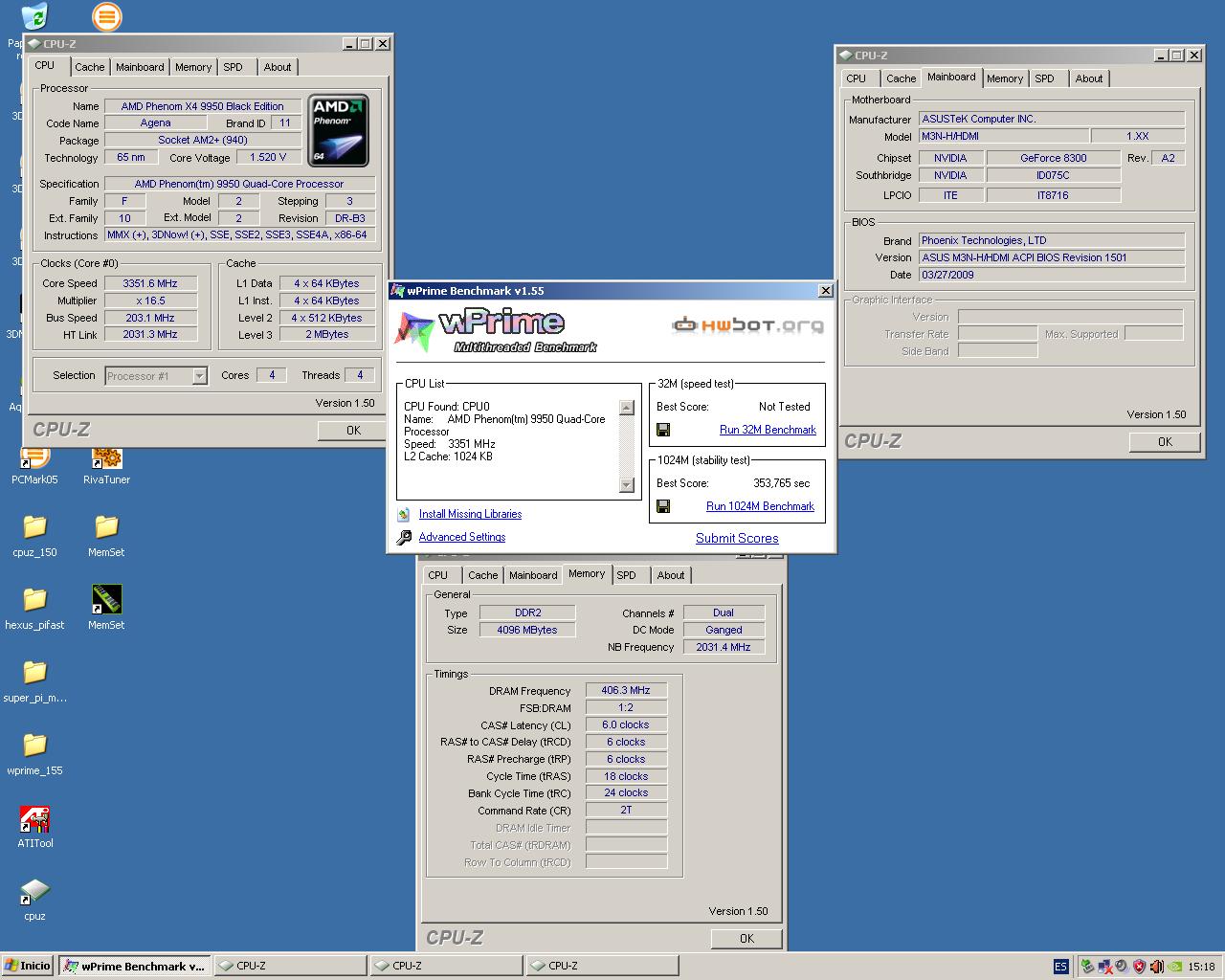Open Memory tab in top-left CPU-Z window
The width and height of the screenshot is (1225, 980).
pyautogui.click(x=193, y=67)
